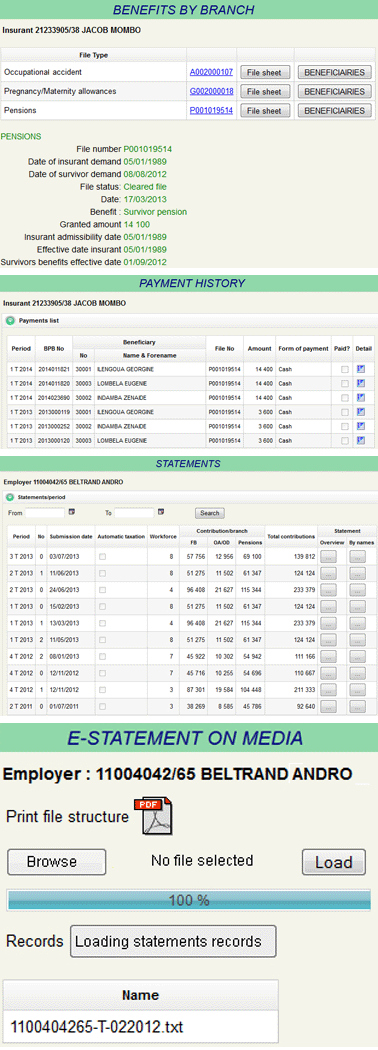
Task: View BENEFICIAIRIES for Pregnancy/Maternity allowances
Action: [334, 91]
